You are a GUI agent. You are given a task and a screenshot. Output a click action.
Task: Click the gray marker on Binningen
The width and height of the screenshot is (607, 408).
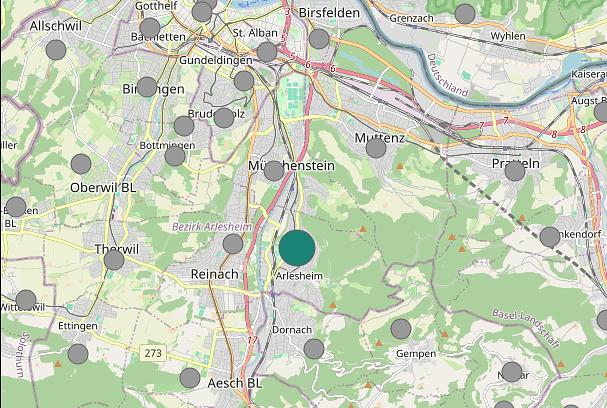coord(147,87)
